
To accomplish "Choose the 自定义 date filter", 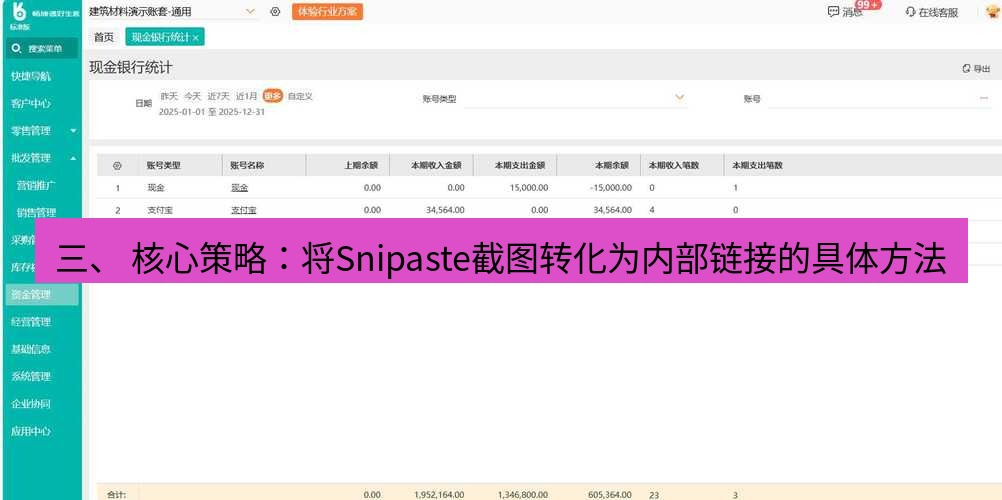I will 300,97.
